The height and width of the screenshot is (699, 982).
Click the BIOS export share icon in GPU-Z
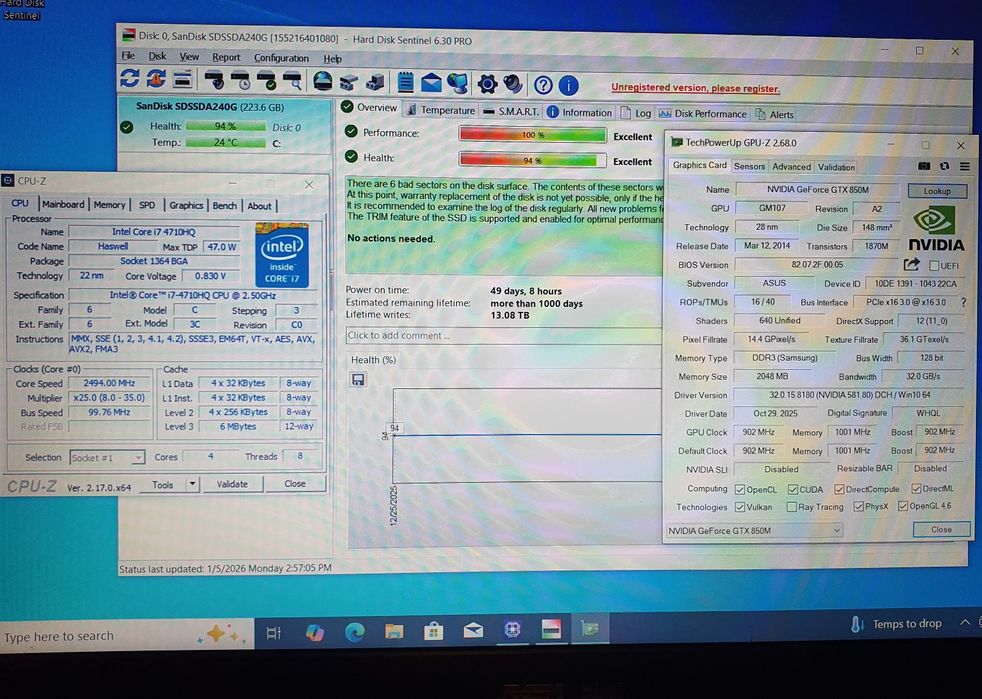[911, 264]
